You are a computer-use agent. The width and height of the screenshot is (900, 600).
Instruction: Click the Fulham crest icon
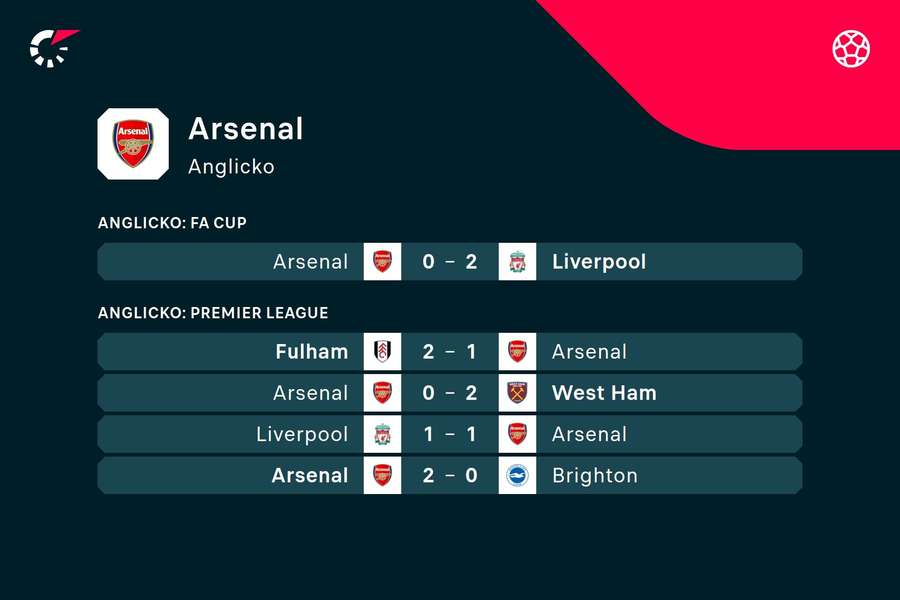tap(382, 351)
